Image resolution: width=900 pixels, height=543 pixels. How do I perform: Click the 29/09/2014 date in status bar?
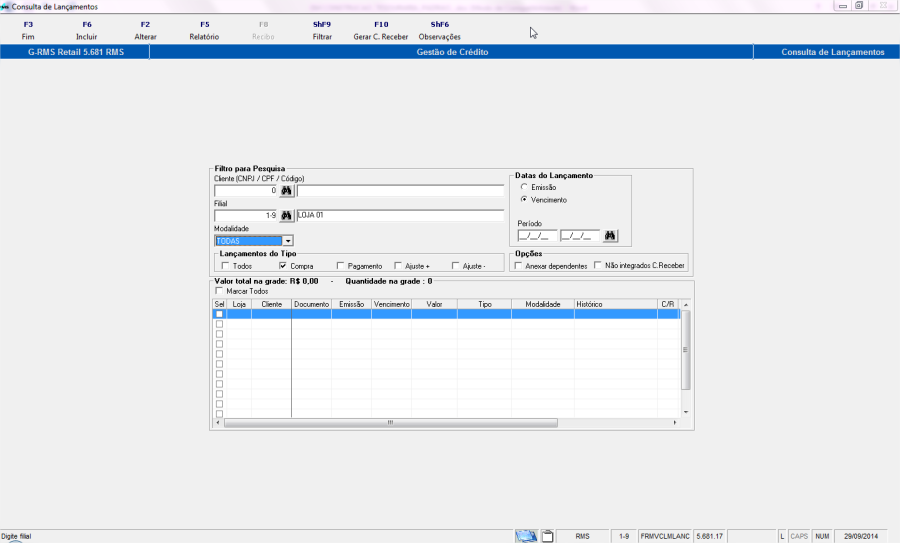[x=861, y=536]
